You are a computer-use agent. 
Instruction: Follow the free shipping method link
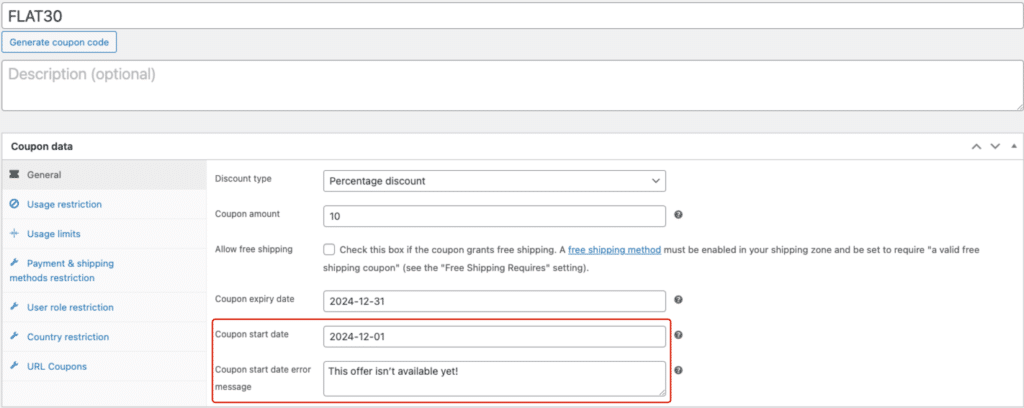click(615, 249)
